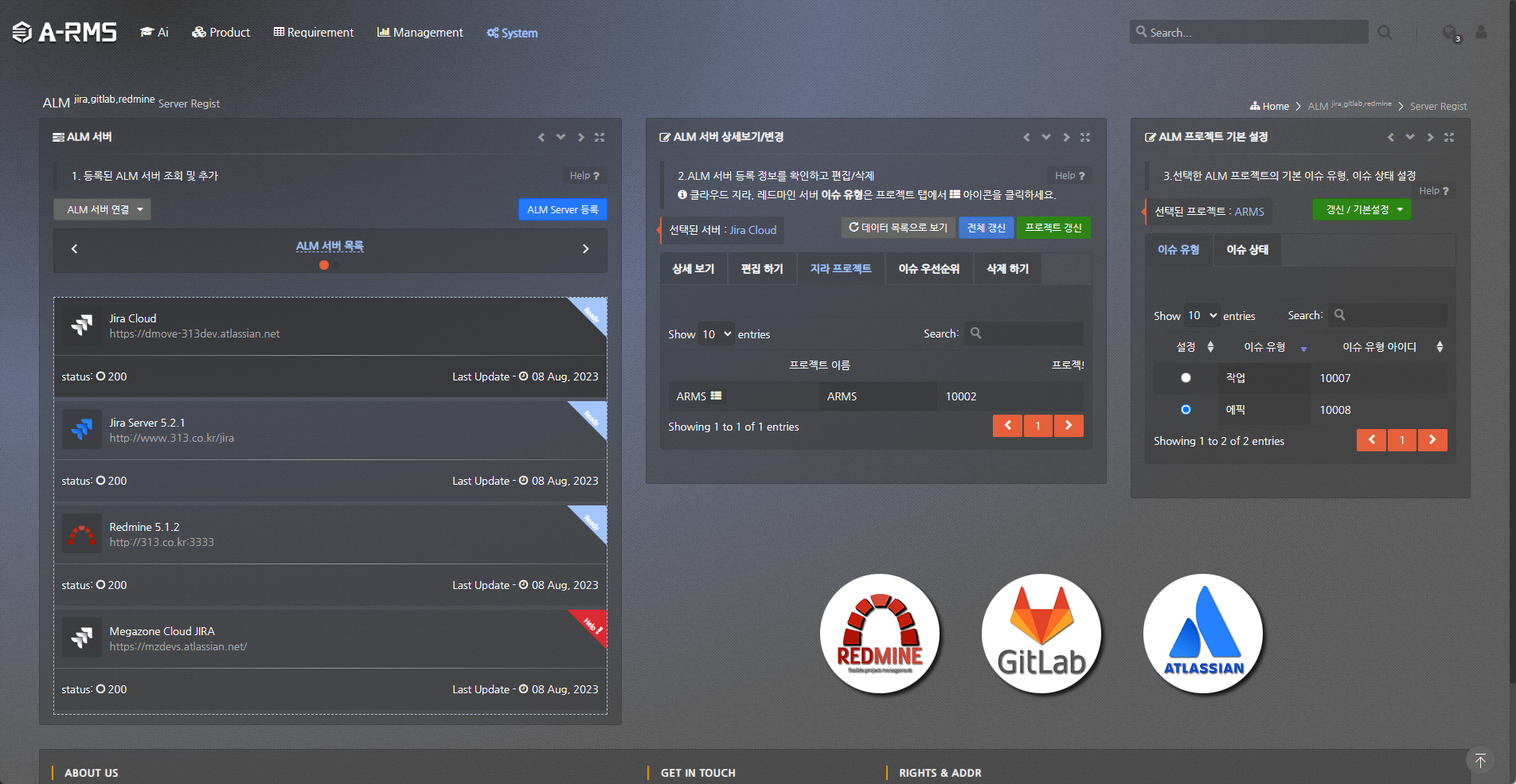Select the radio button for 에픽

(1186, 410)
